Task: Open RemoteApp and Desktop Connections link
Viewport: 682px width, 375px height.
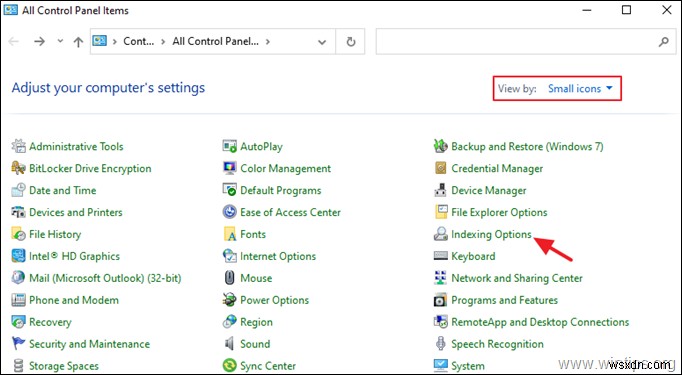Action: click(x=540, y=322)
